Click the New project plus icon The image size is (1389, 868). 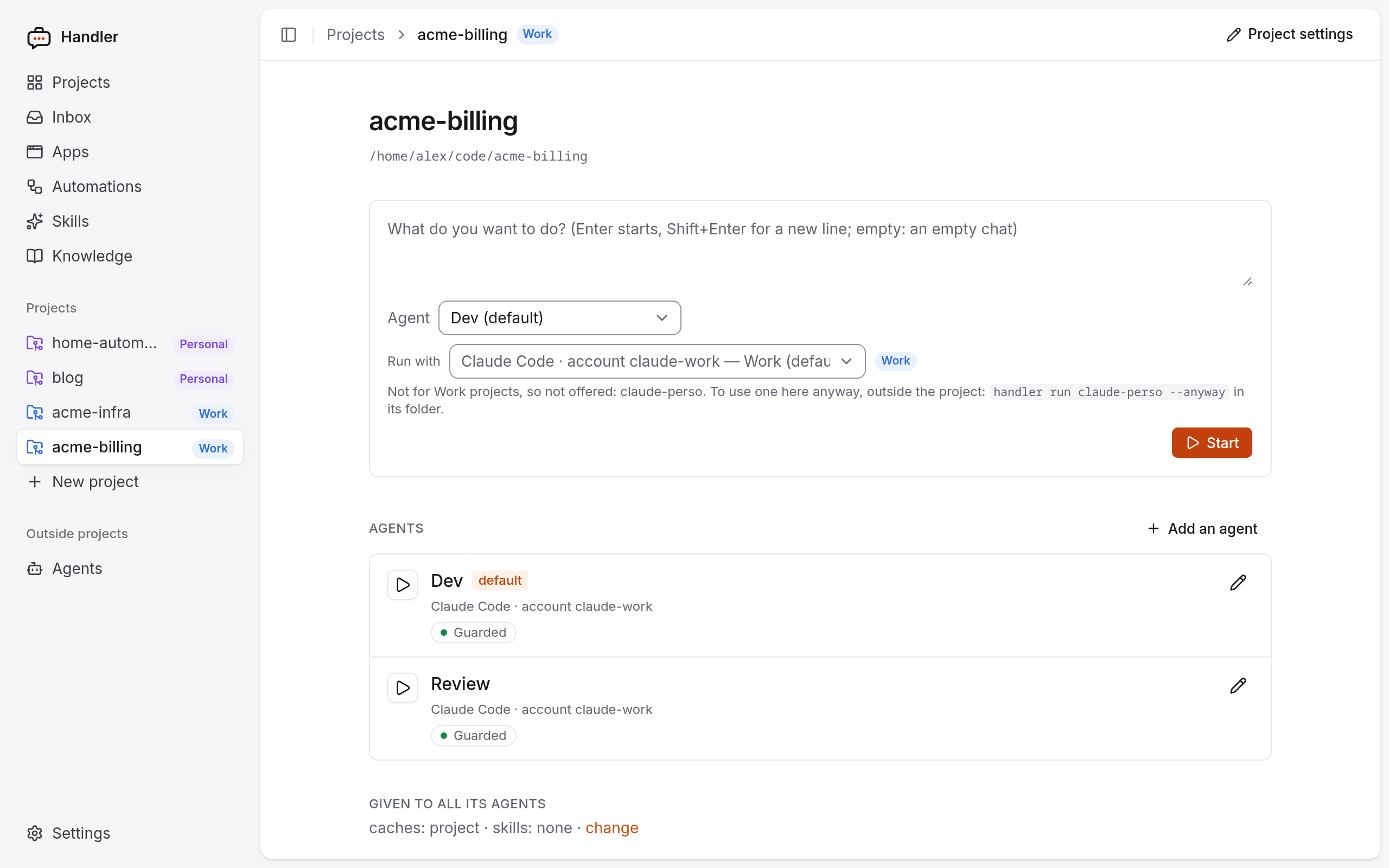click(x=34, y=482)
